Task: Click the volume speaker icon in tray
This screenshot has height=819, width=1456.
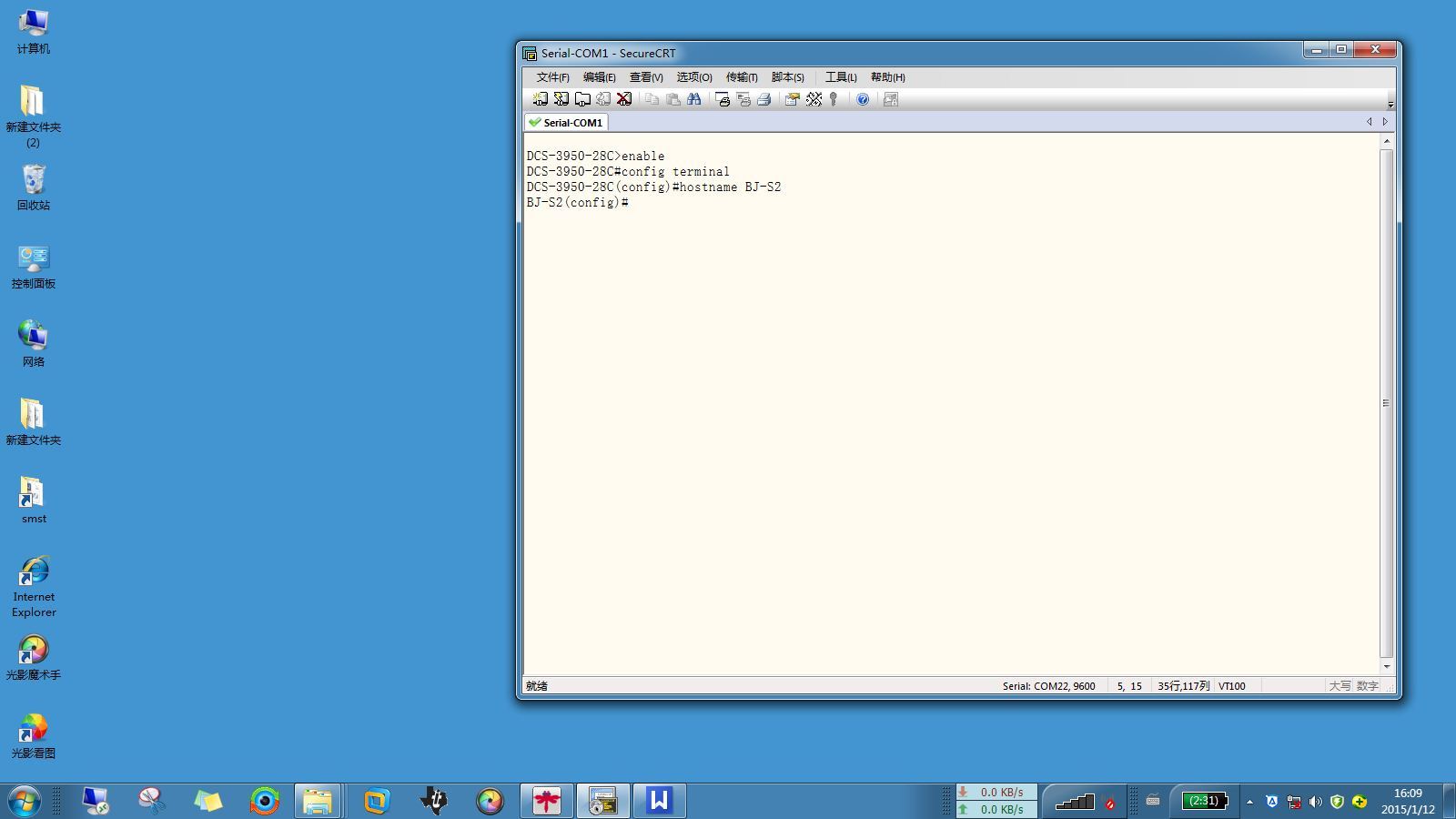Action: (x=1315, y=802)
